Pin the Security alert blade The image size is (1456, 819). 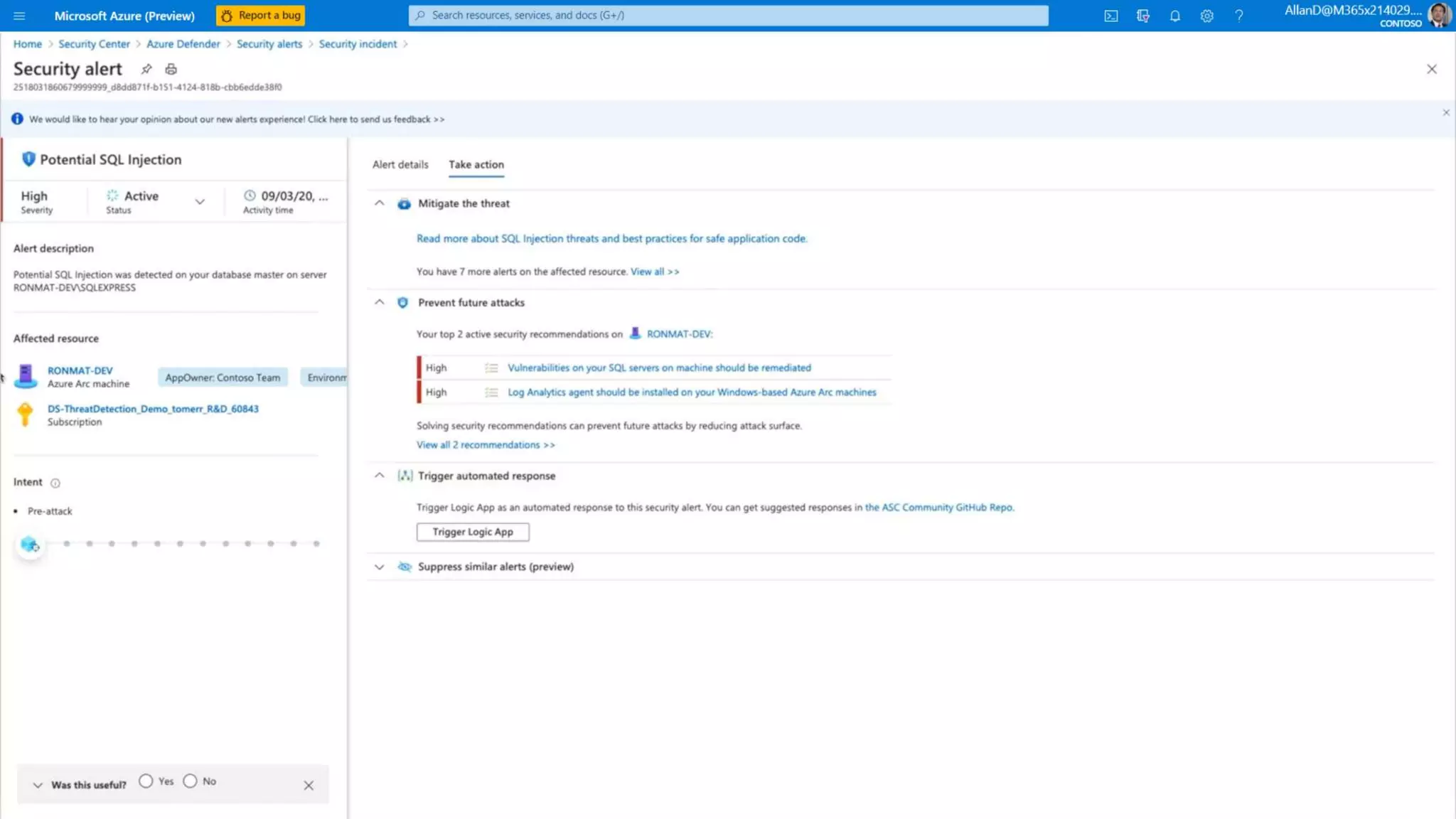click(x=146, y=69)
